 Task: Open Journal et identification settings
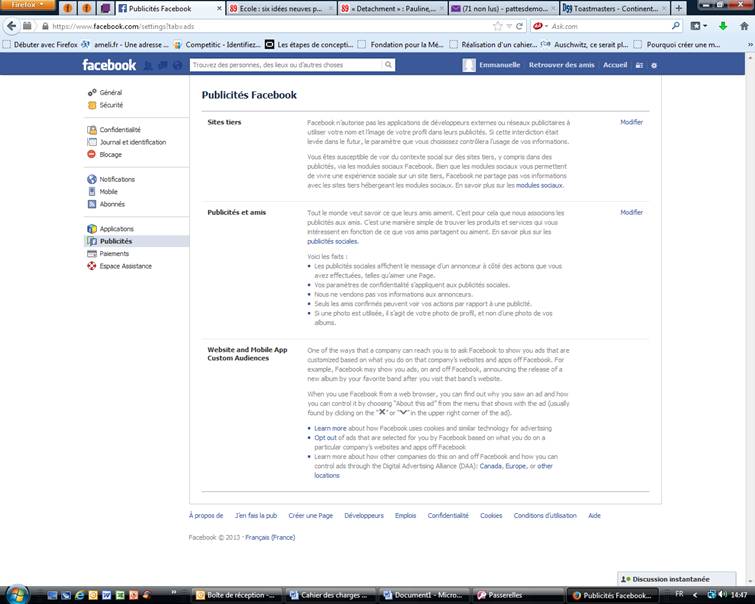point(132,142)
